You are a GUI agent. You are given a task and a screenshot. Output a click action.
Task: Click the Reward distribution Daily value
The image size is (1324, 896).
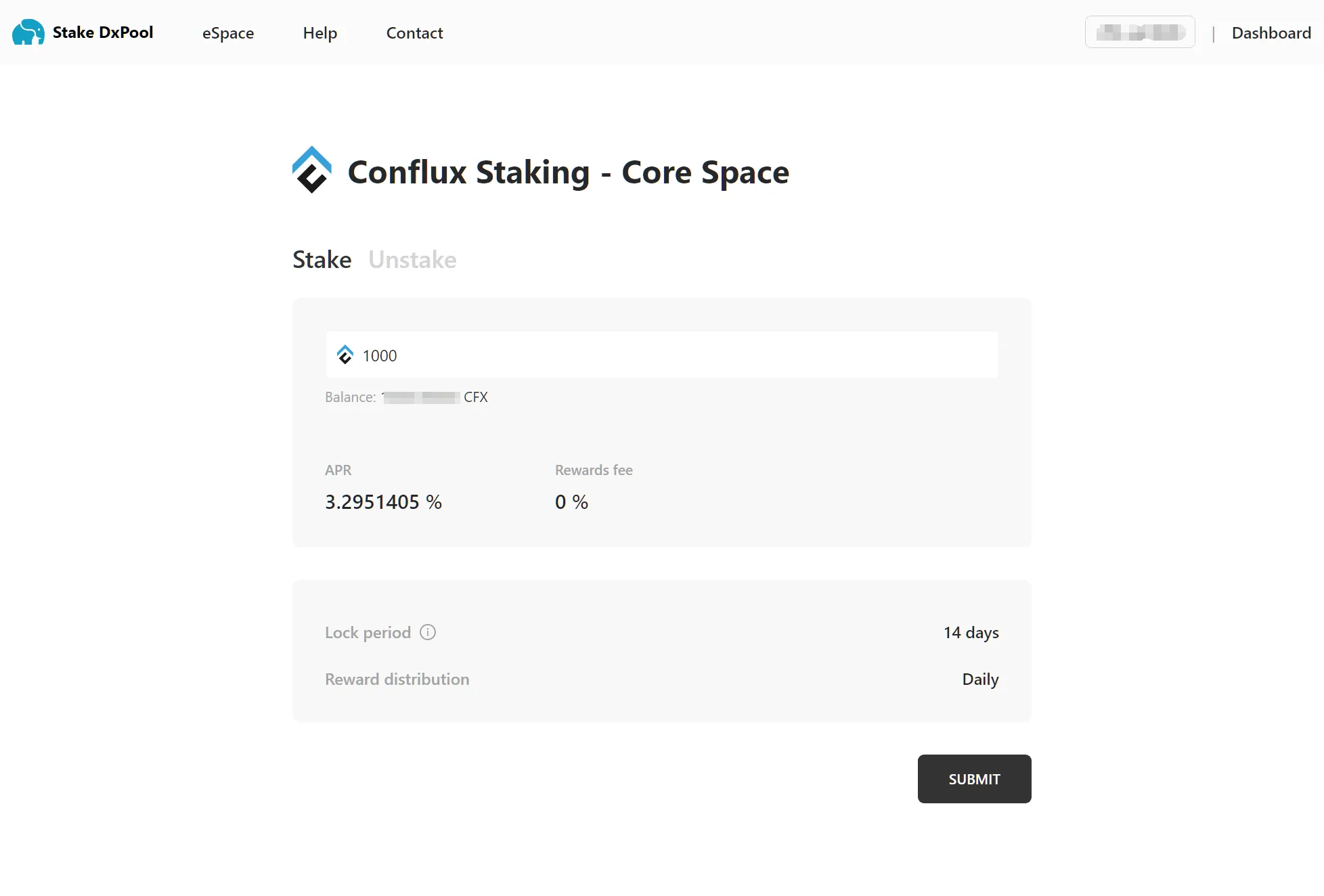(979, 679)
